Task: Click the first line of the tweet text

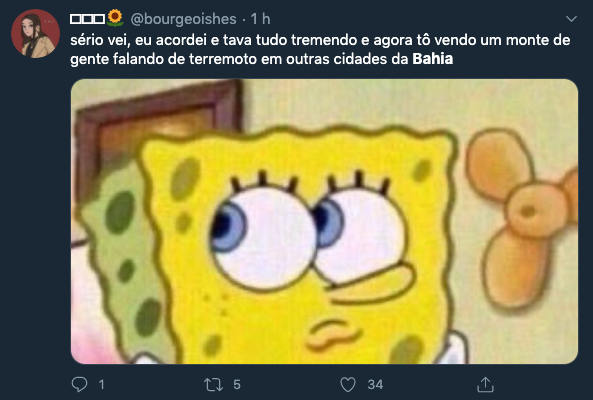Action: (x=320, y=40)
